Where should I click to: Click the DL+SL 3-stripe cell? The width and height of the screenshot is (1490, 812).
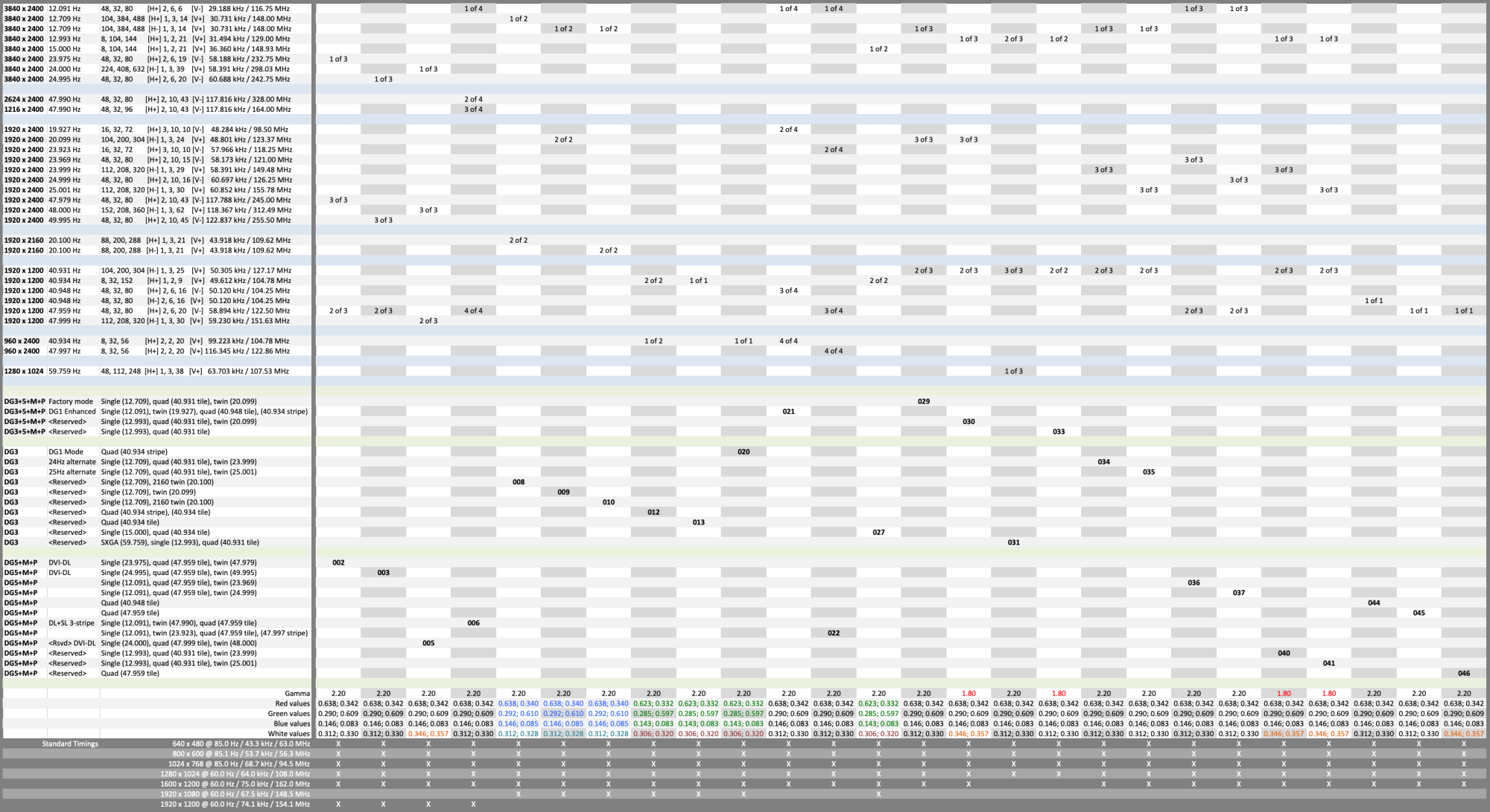[72, 623]
